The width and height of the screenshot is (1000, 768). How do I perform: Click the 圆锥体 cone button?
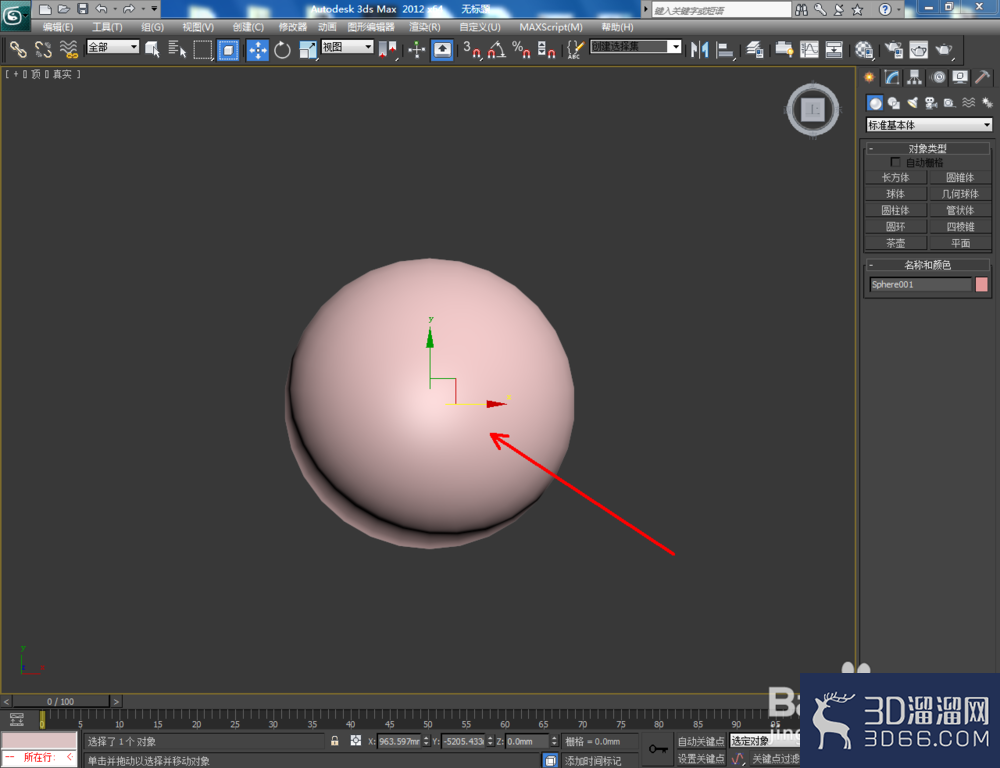(960, 177)
